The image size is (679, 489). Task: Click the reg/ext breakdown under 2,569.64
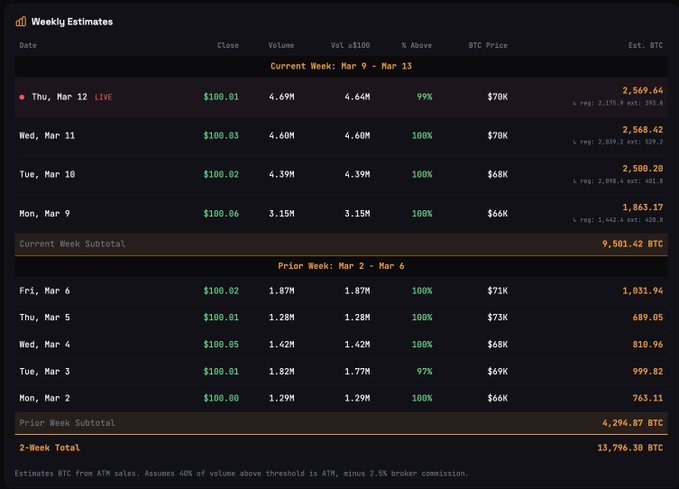[617, 103]
